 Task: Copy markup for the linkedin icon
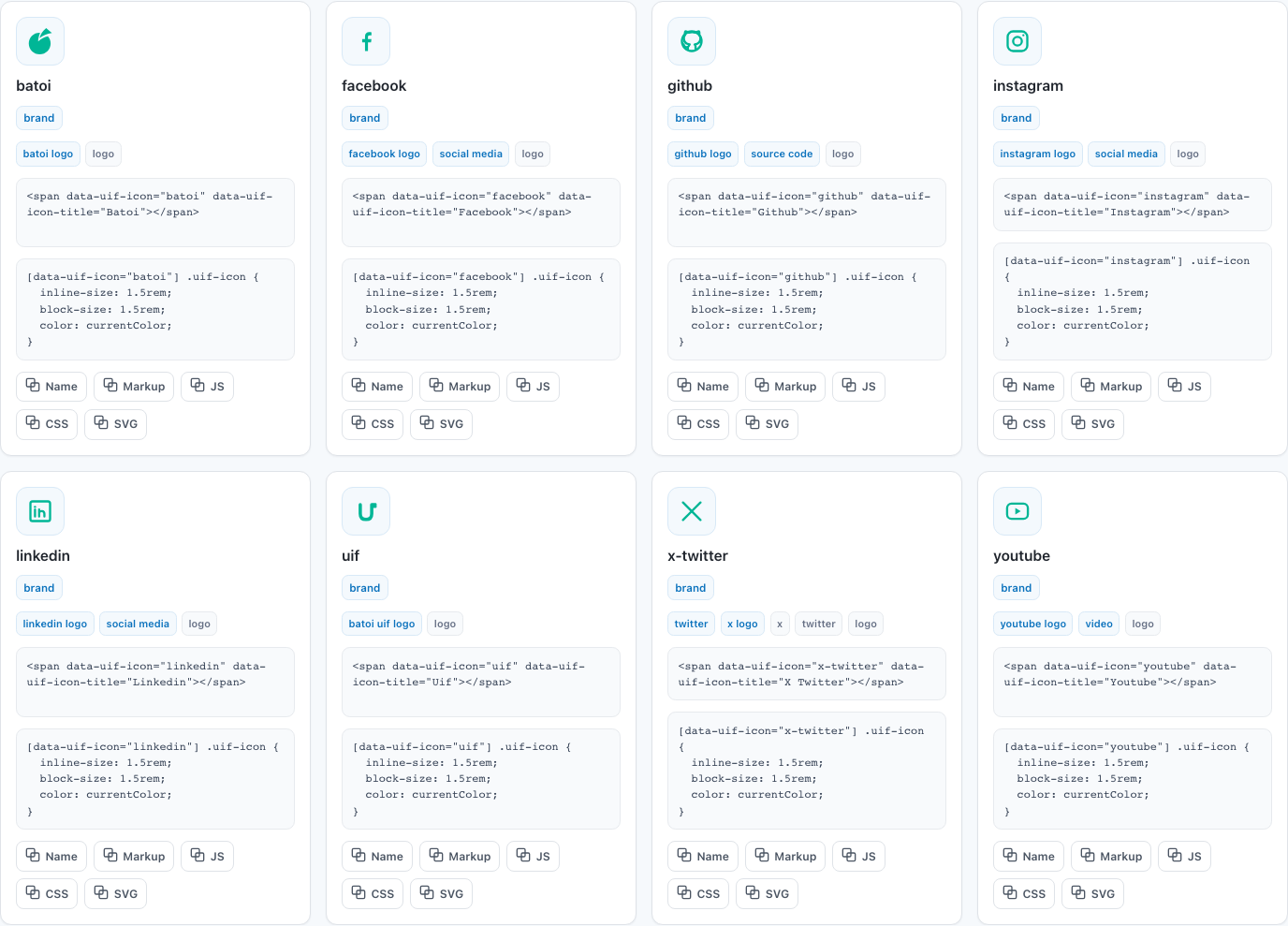tap(134, 857)
